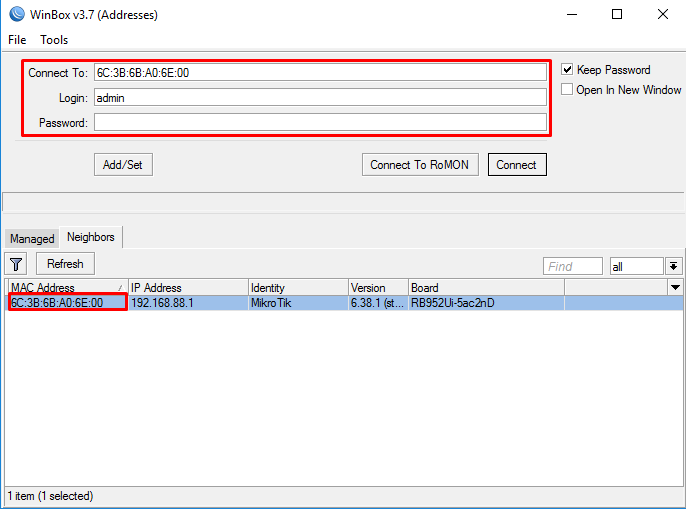Switch to the Managed tab
This screenshot has width=686, height=509.
click(x=32, y=239)
